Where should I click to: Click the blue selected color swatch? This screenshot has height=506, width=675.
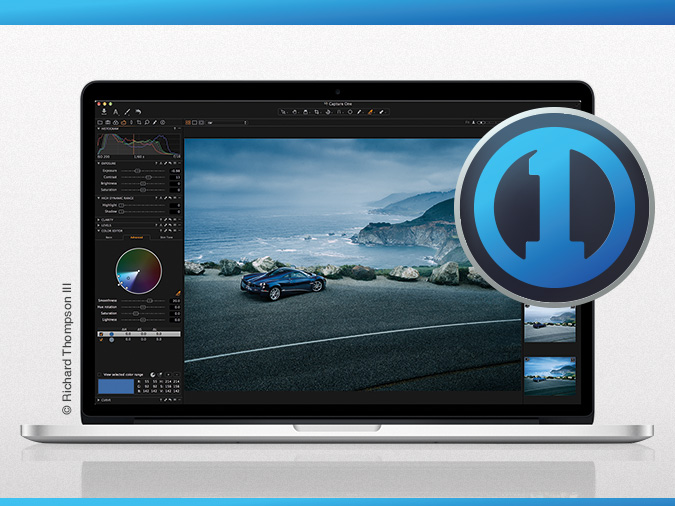(x=115, y=385)
